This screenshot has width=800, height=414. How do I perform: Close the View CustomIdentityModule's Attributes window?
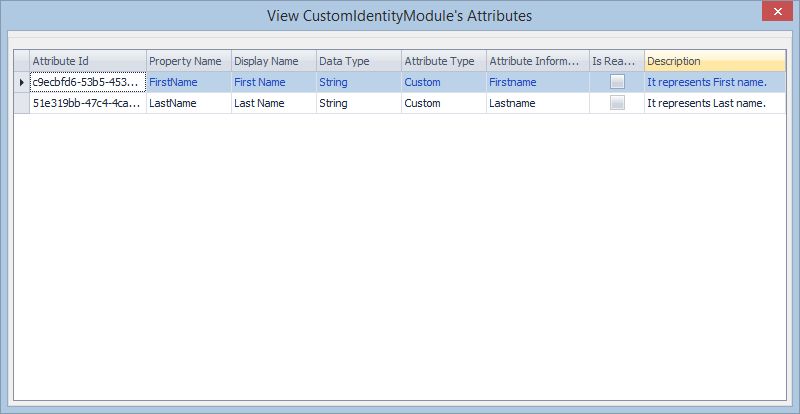coord(778,12)
